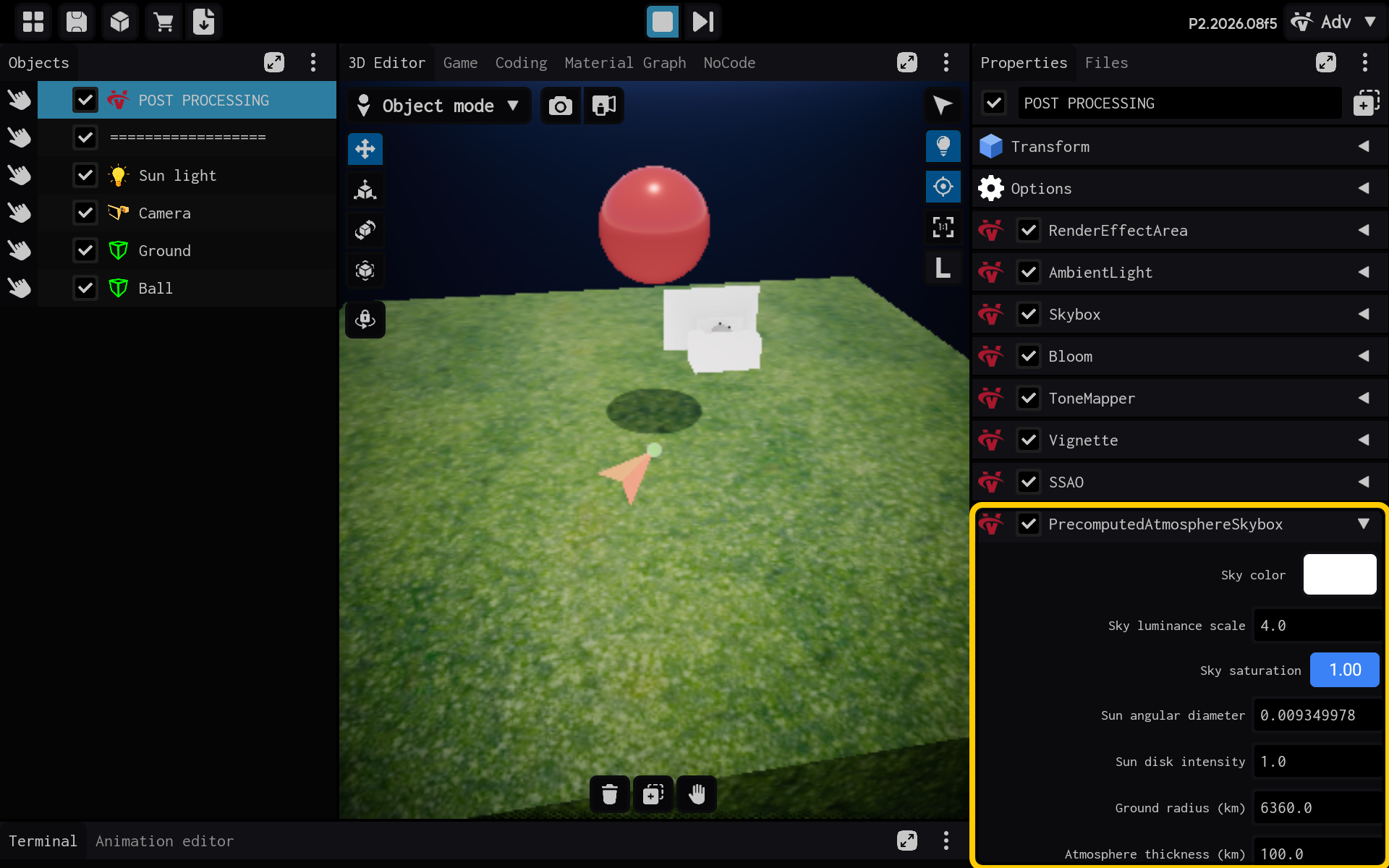The width and height of the screenshot is (1389, 868).
Task: Open 3D Editor panel options menu
Action: 946,62
